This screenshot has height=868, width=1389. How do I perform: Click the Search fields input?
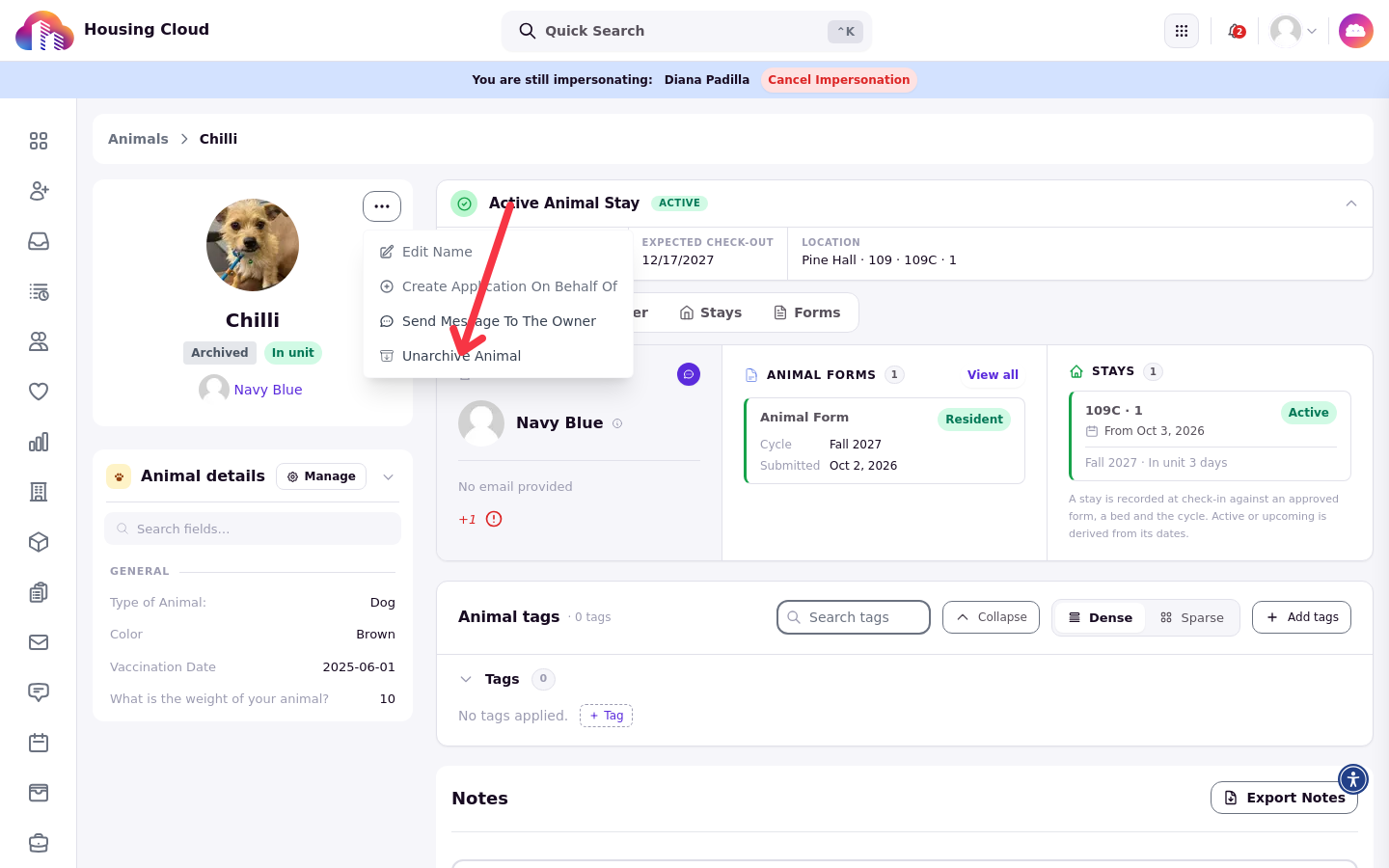[x=253, y=529]
